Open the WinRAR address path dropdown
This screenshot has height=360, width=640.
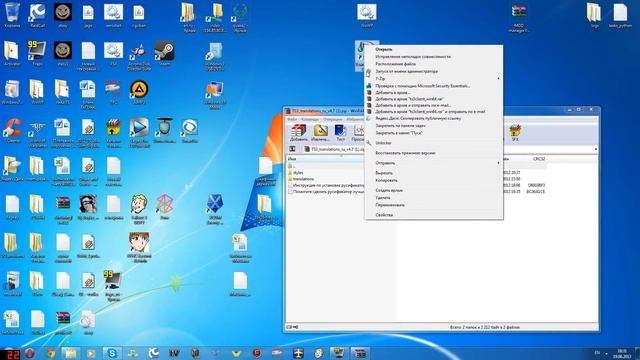(x=596, y=149)
